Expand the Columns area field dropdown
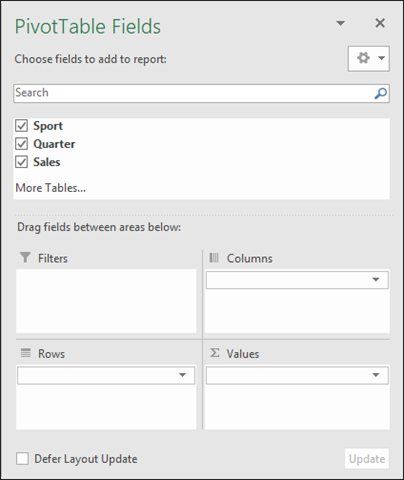Screen dimensions: 404x480 pos(376,280)
